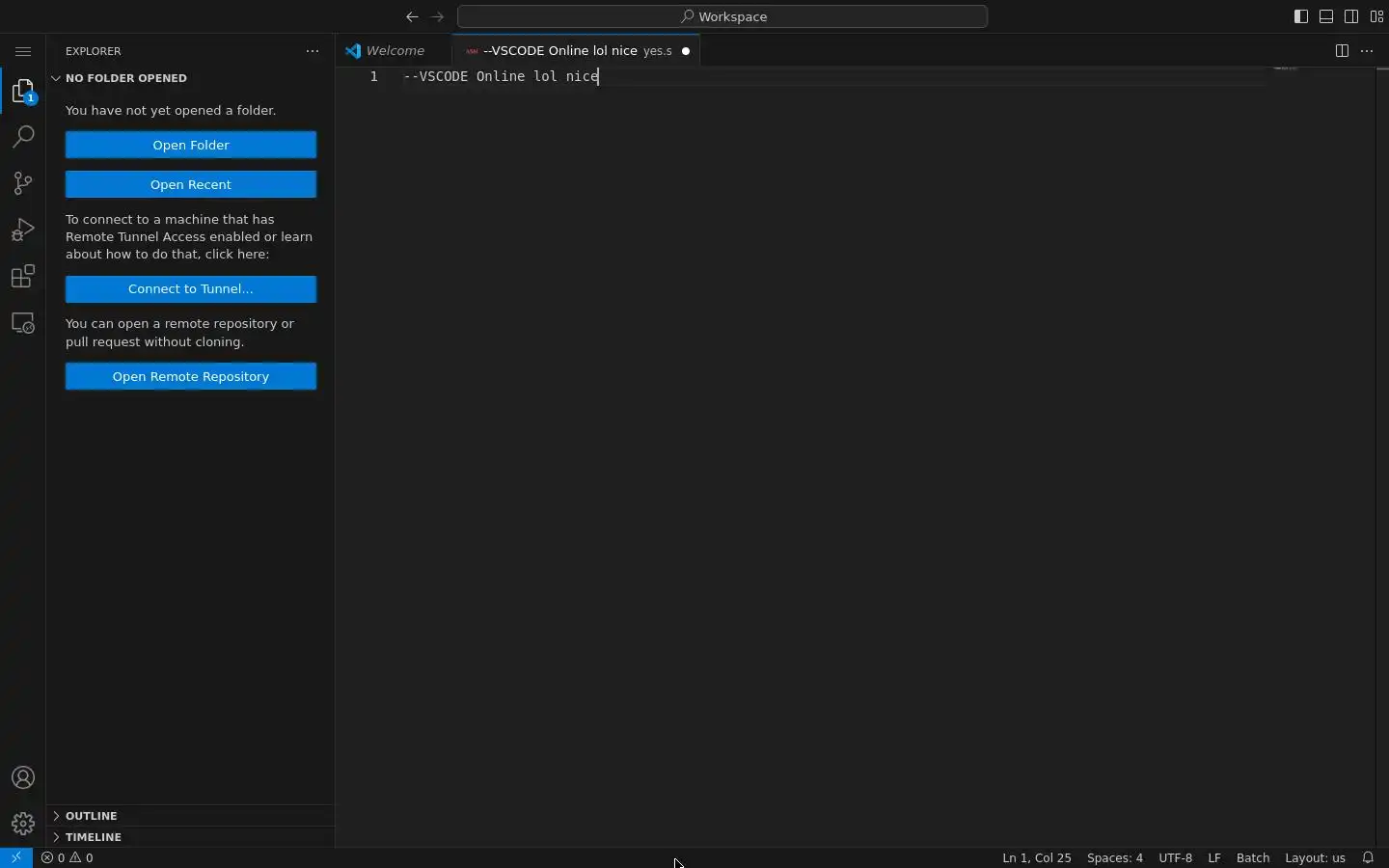Open the Search view icon
This screenshot has width=1389, height=868.
(x=23, y=137)
